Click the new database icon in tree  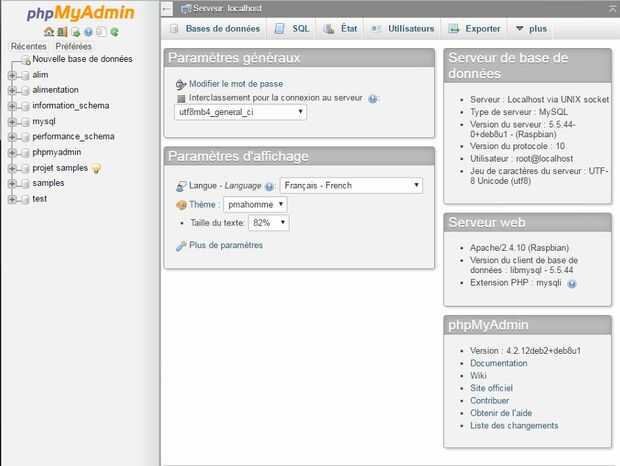[26, 60]
